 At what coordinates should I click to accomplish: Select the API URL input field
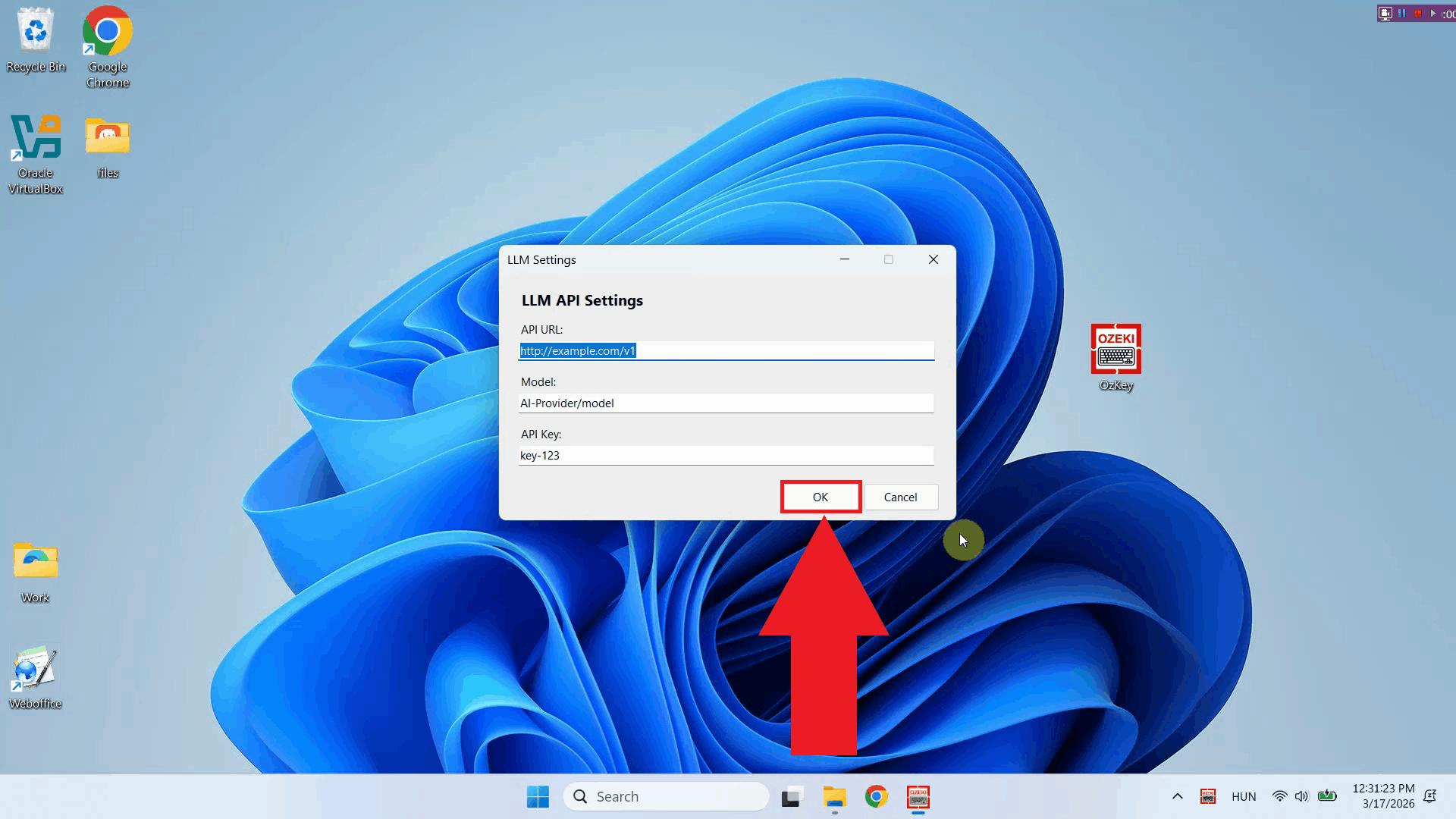point(726,350)
